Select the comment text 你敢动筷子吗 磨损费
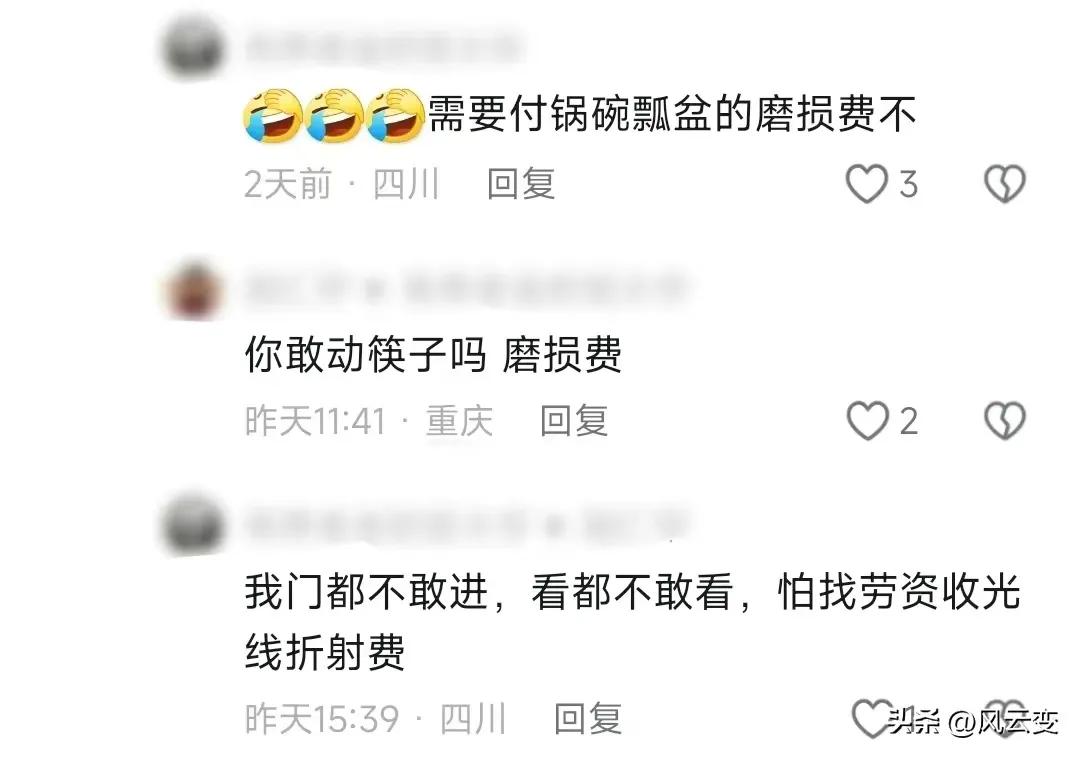 (x=433, y=355)
